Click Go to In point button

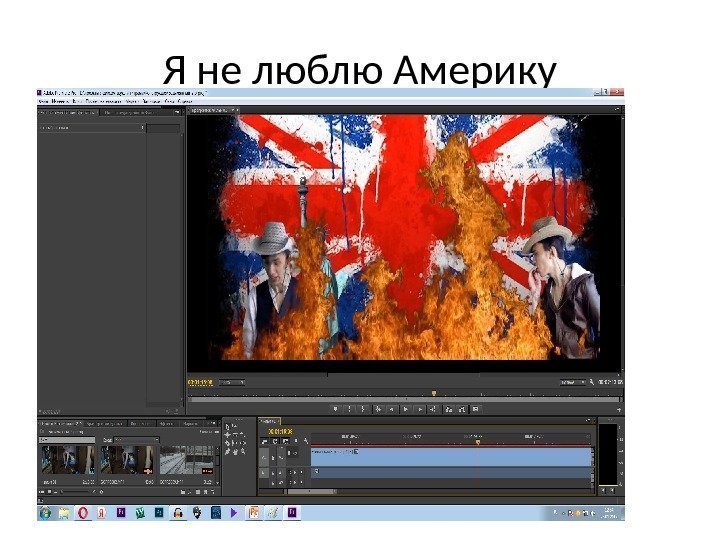point(378,409)
